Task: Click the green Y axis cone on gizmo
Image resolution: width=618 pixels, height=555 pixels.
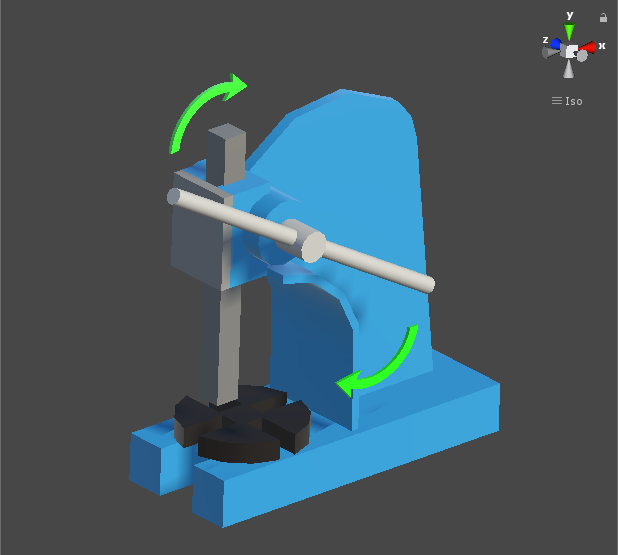Action: pos(569,32)
